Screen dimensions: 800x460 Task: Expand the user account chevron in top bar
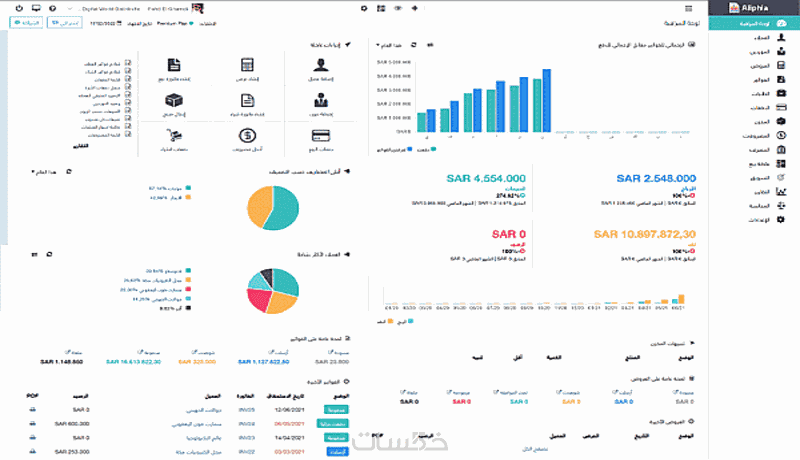tap(70, 9)
